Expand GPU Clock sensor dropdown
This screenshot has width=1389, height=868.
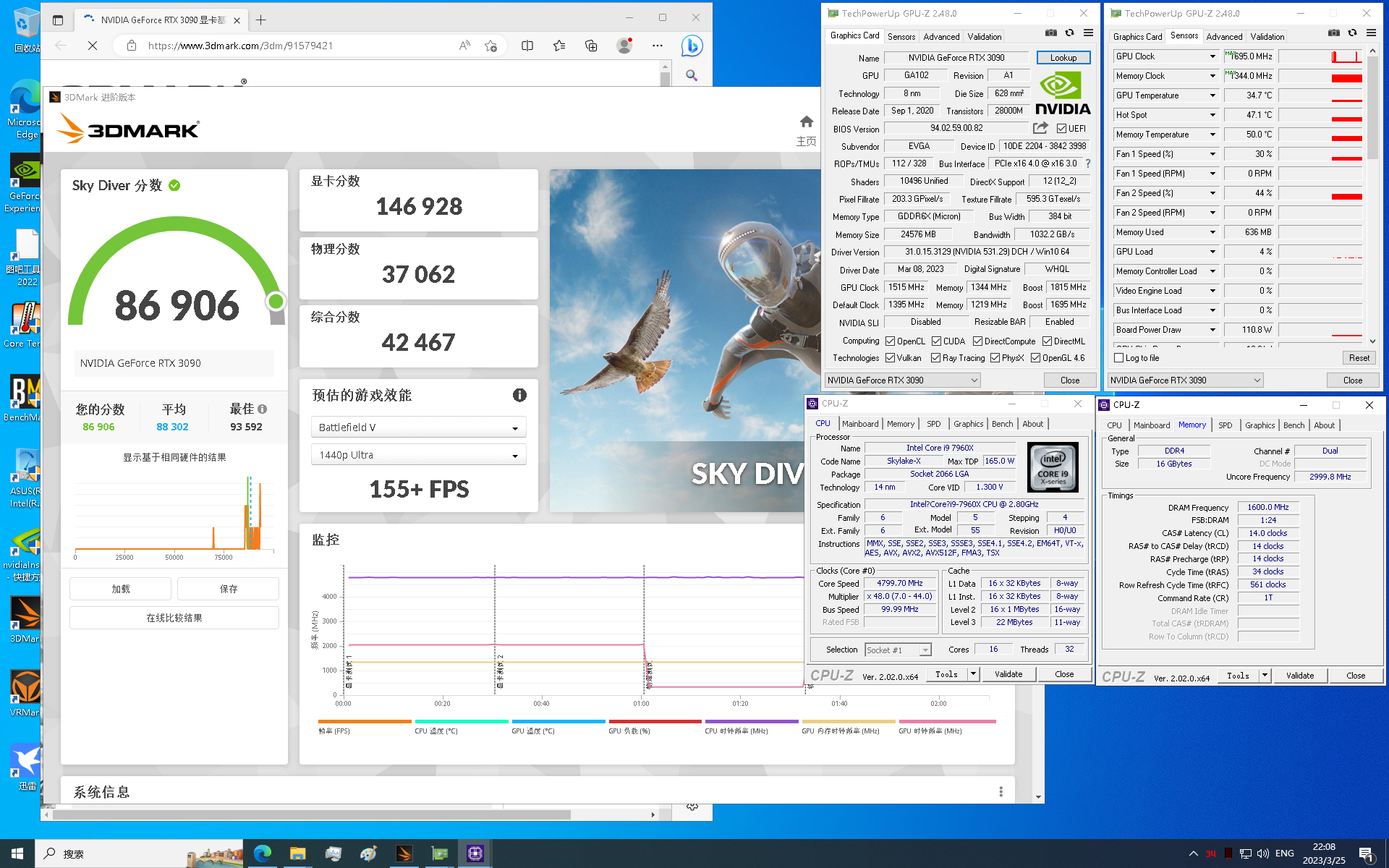[1213, 56]
